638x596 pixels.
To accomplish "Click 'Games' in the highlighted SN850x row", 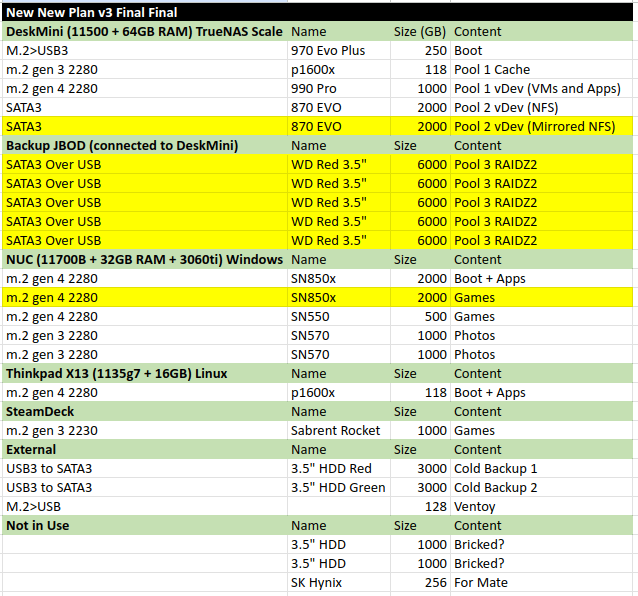I will [542, 297].
